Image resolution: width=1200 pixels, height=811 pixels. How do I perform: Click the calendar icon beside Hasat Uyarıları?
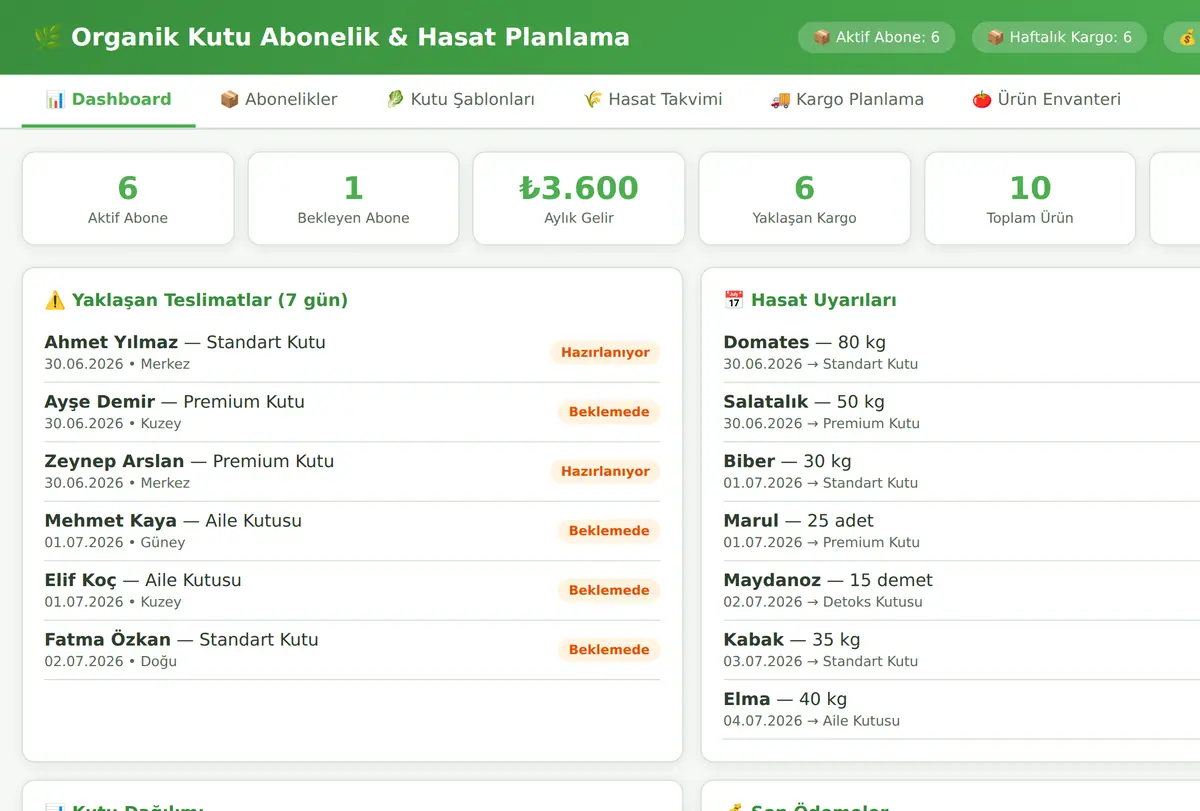[x=734, y=300]
